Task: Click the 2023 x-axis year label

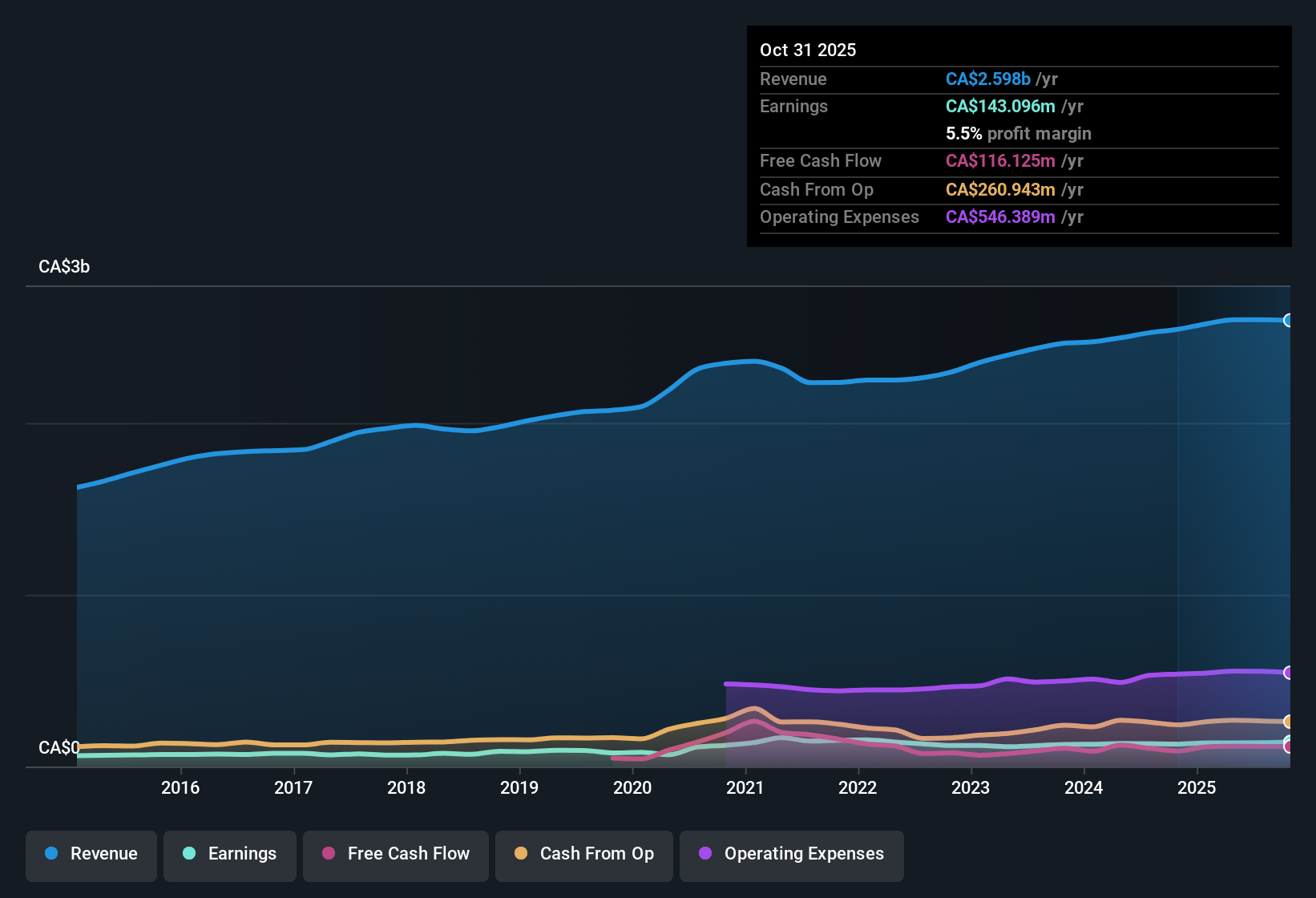Action: (x=971, y=788)
